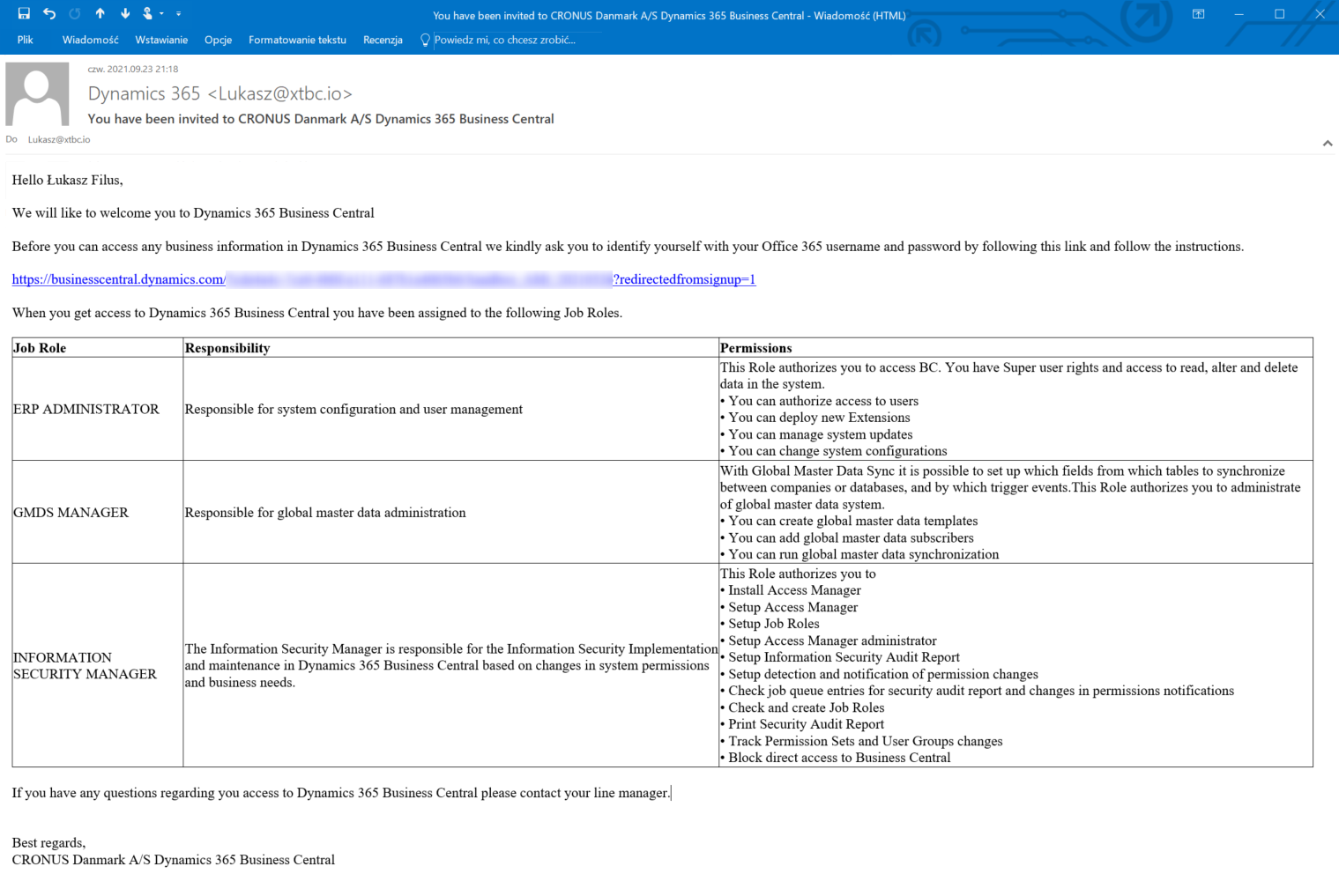Click 'Block direct access to Business Central'
The height and width of the screenshot is (896, 1339).
839,758
